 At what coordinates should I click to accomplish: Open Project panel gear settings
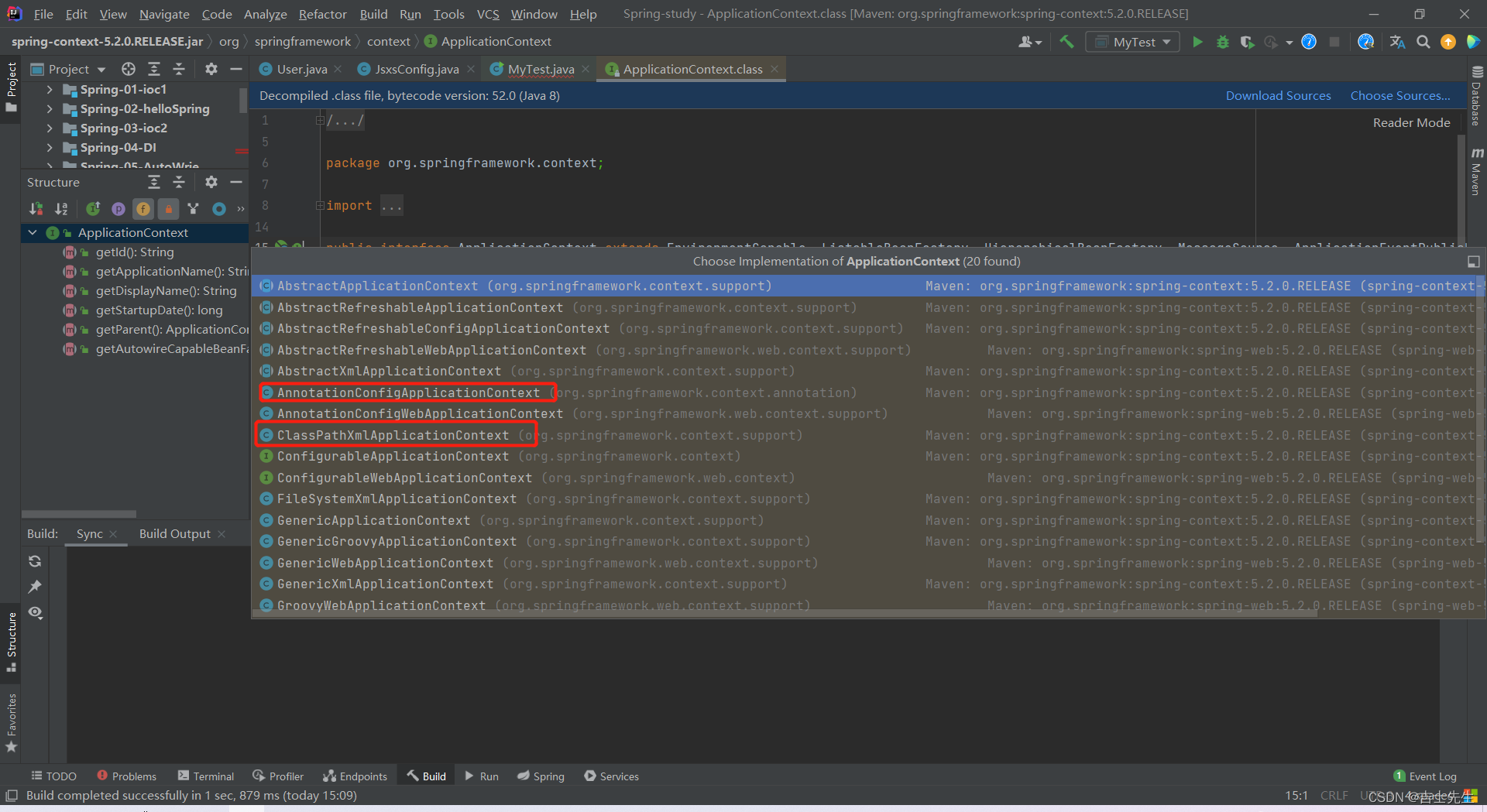211,69
